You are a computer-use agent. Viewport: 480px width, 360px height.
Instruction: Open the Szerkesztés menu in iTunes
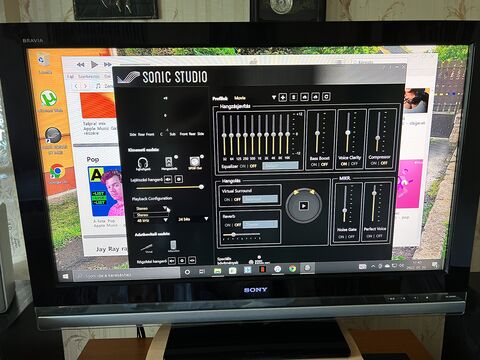(x=89, y=76)
